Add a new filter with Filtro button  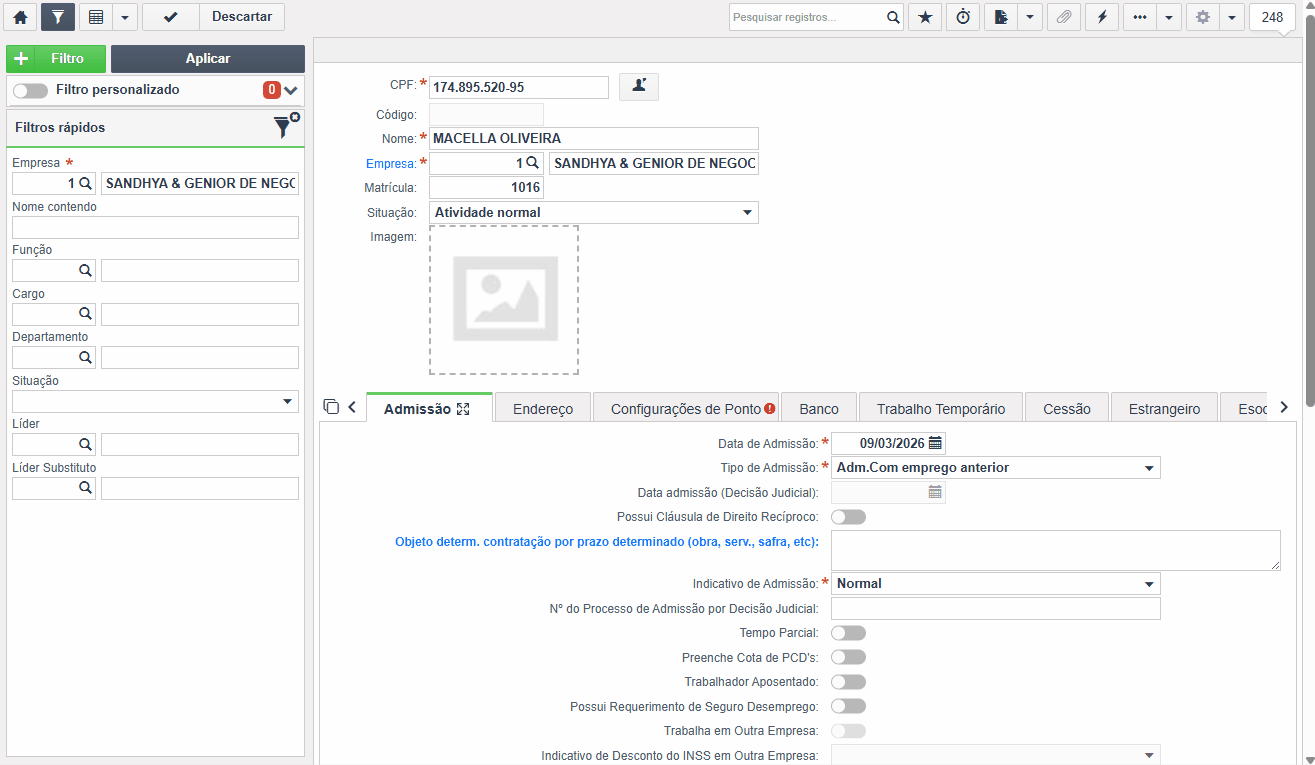[56, 59]
